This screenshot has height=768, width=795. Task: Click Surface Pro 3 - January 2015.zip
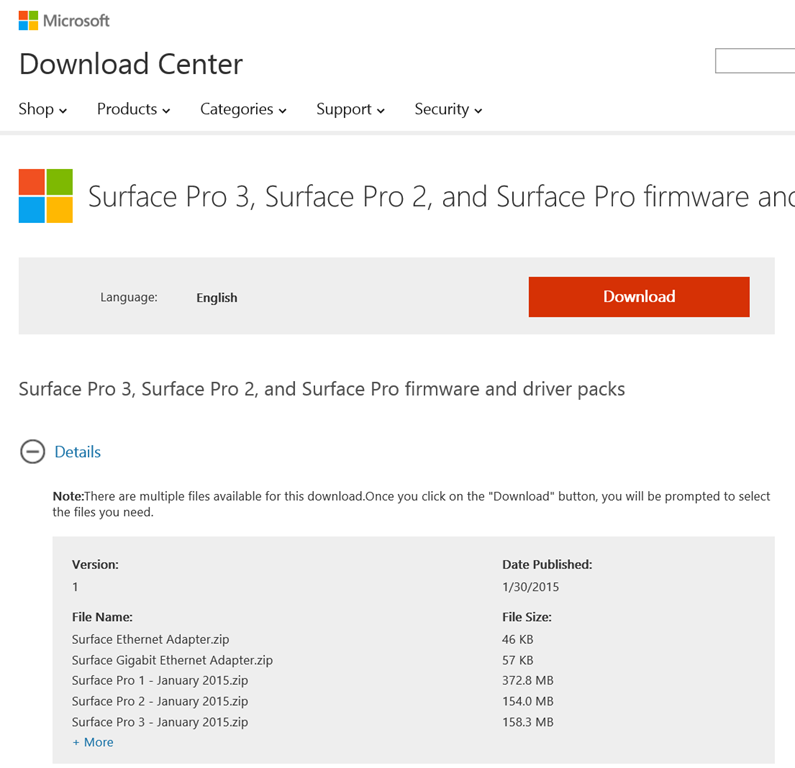pyautogui.click(x=160, y=722)
